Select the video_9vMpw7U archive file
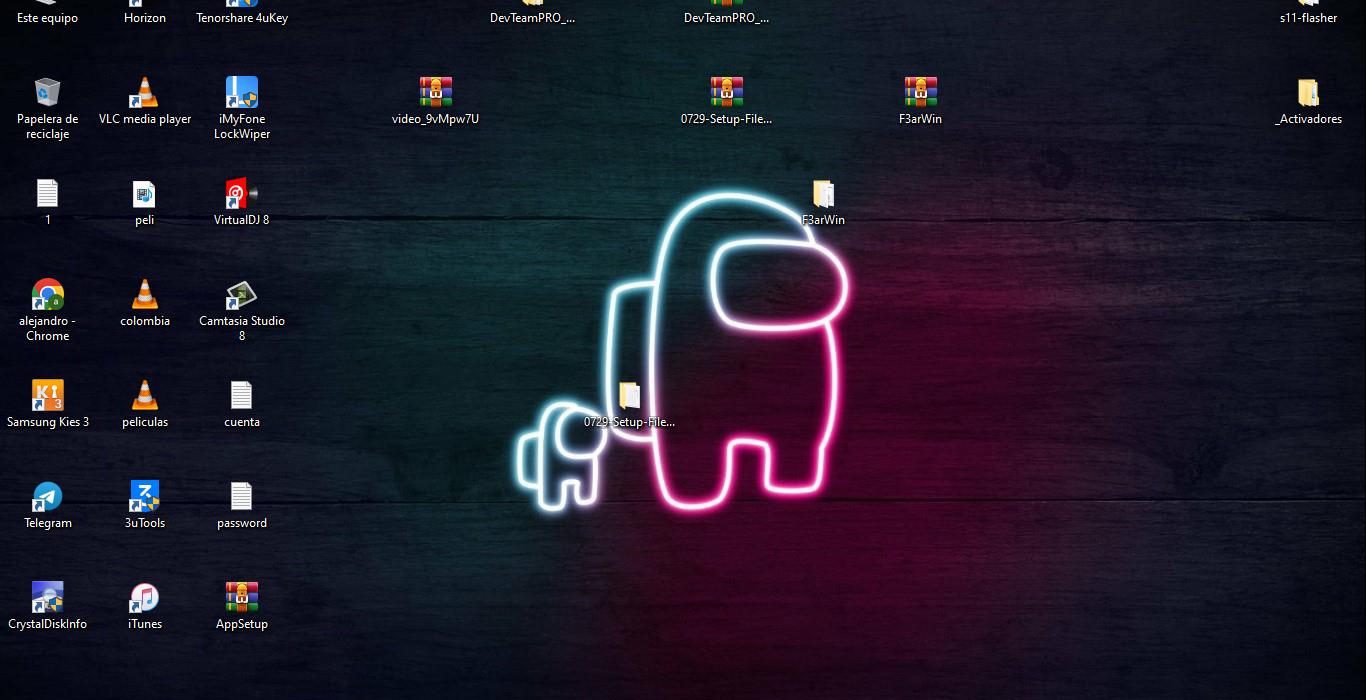The height and width of the screenshot is (700, 1366). click(435, 94)
